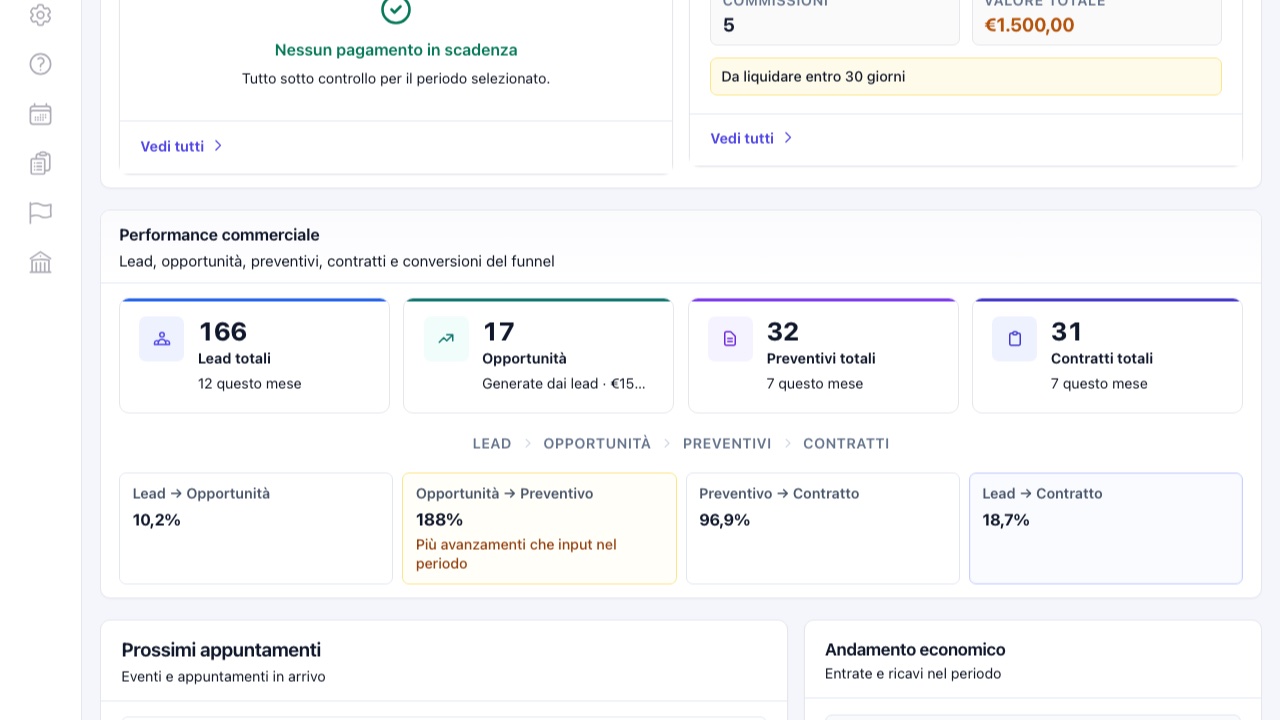Click 12 questo mese under Lead totali
1280x720 pixels.
(x=249, y=384)
